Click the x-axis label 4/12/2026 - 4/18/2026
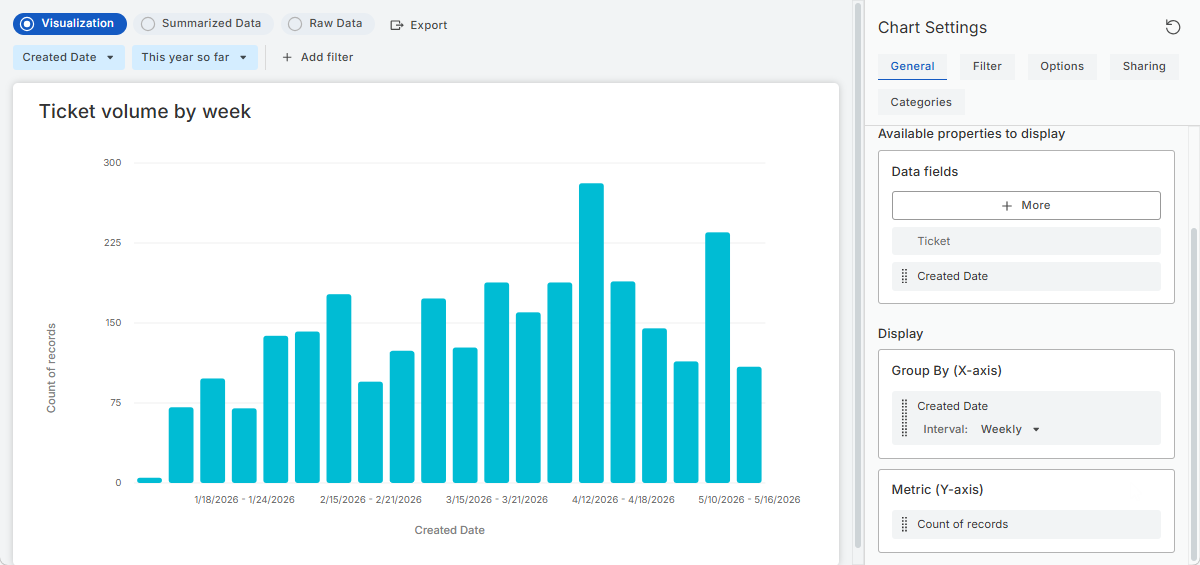1200x565 pixels. pyautogui.click(x=623, y=499)
